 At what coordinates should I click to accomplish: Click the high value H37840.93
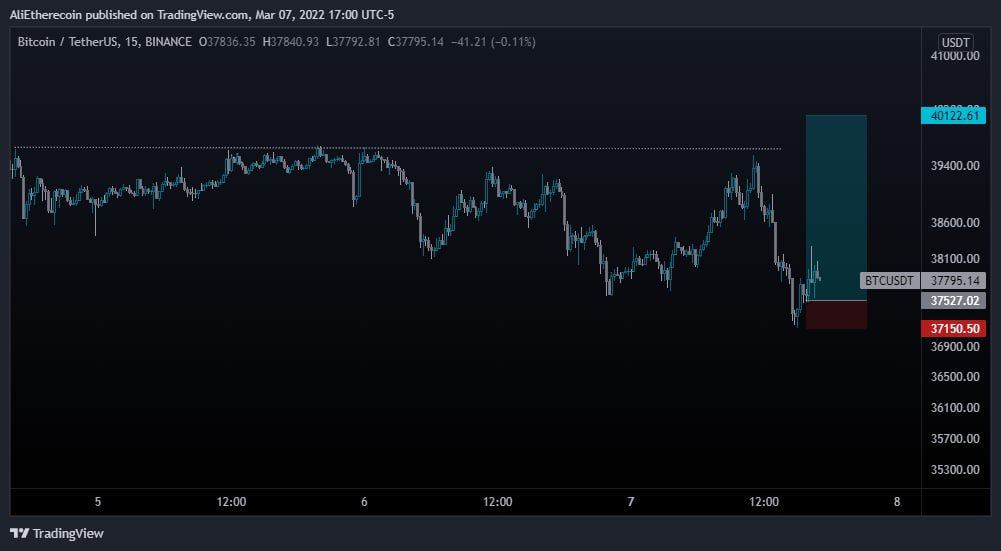click(x=290, y=42)
